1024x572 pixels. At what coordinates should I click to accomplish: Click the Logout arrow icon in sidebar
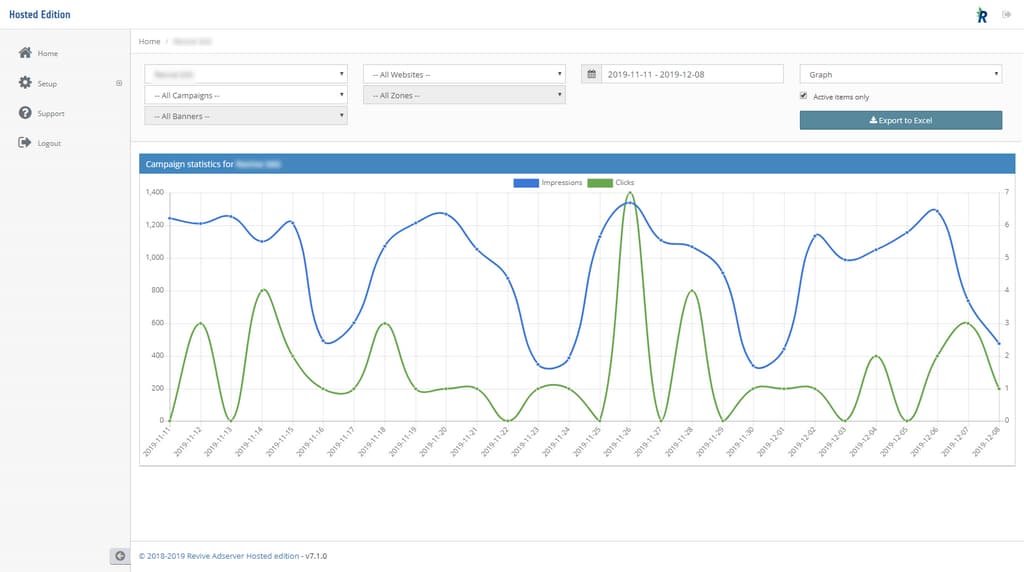(x=25, y=142)
